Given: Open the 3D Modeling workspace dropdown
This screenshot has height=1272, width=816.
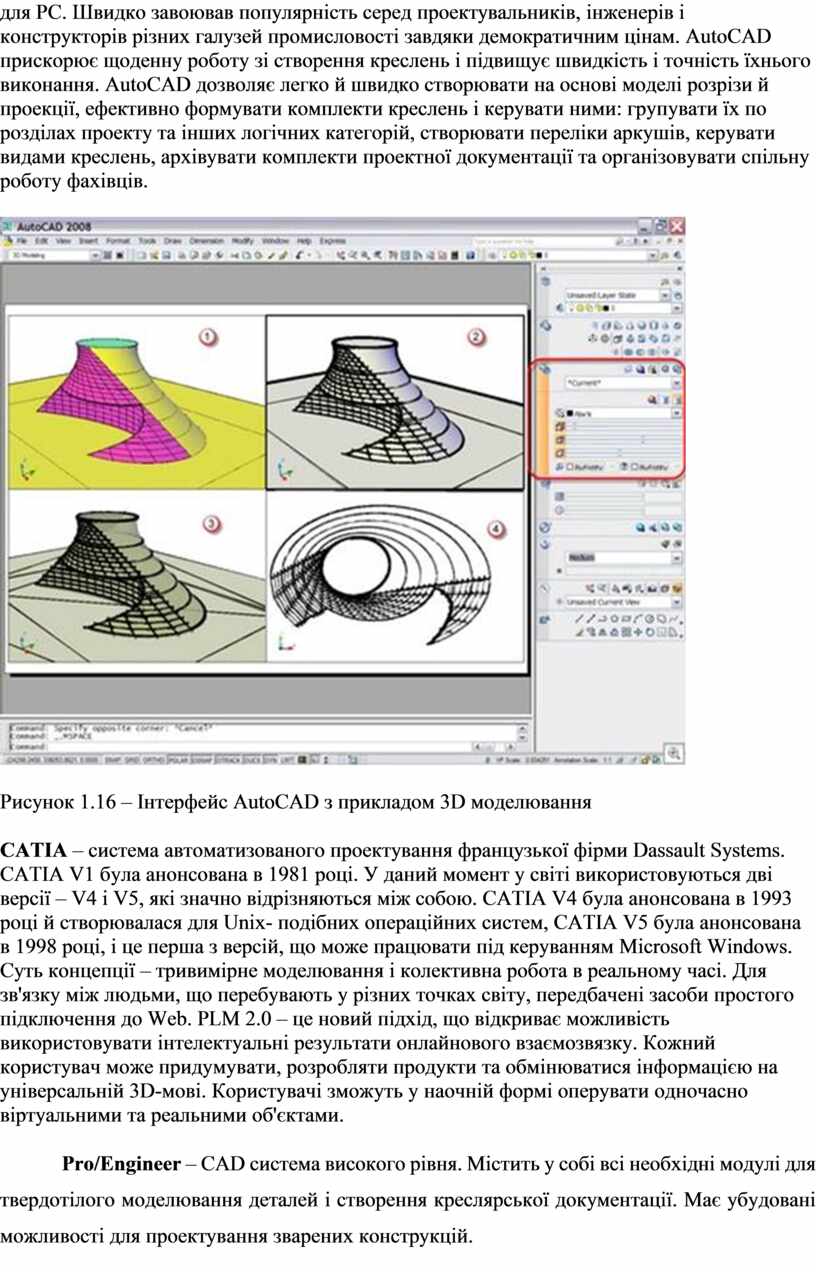Looking at the screenshot, I should 54,255.
